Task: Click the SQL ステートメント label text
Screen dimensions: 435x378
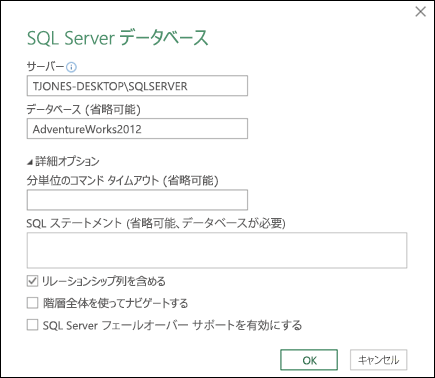Action: coord(156,223)
